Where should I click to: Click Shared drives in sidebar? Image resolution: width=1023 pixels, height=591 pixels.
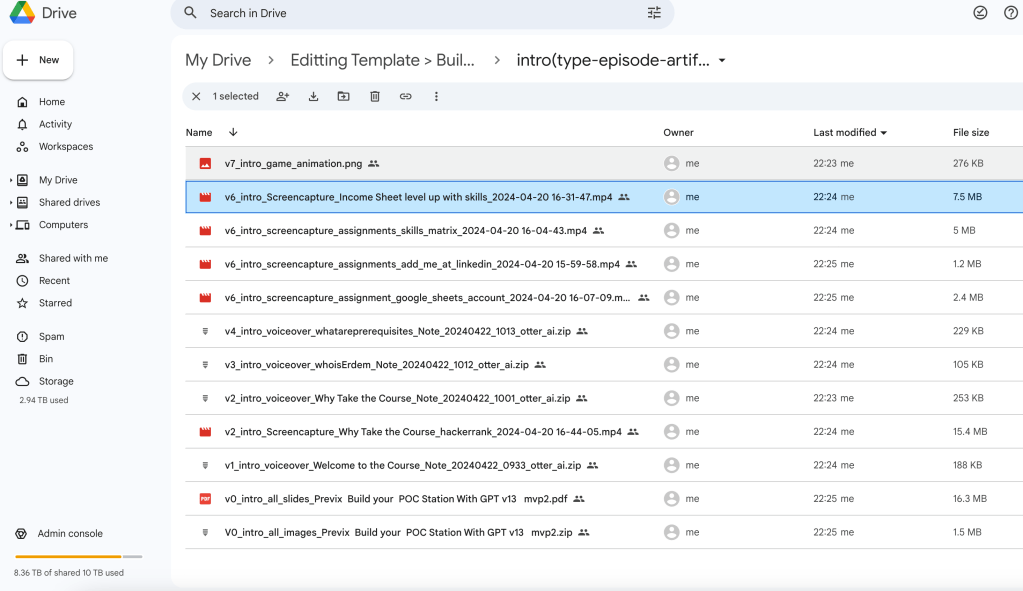pyautogui.click(x=69, y=203)
